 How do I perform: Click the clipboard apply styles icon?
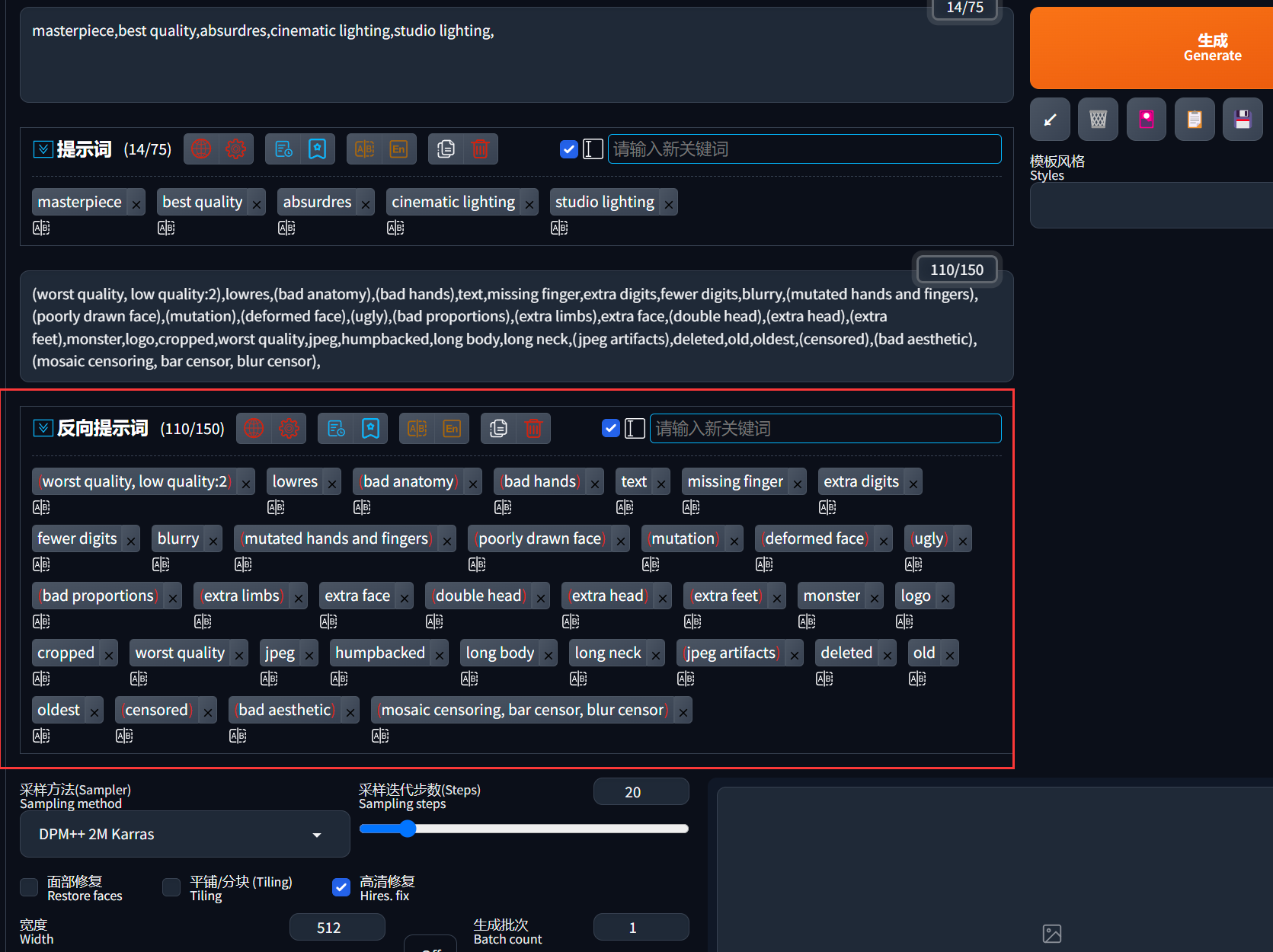tap(1195, 120)
